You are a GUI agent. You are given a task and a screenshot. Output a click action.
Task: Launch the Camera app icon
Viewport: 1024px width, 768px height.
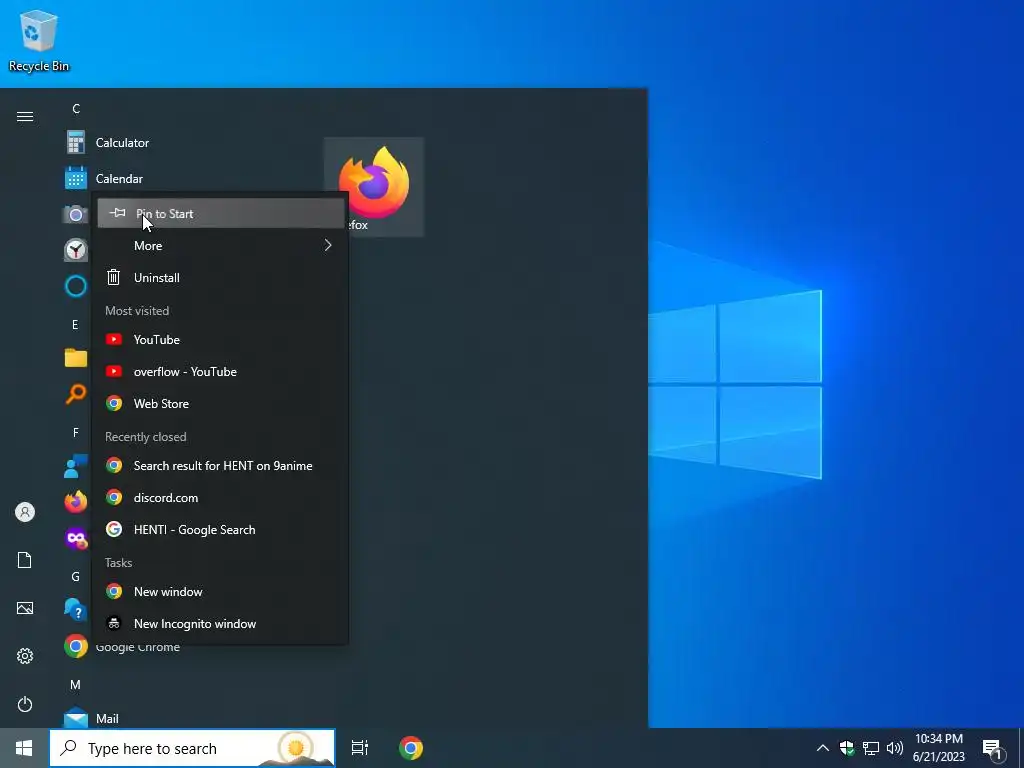76,214
